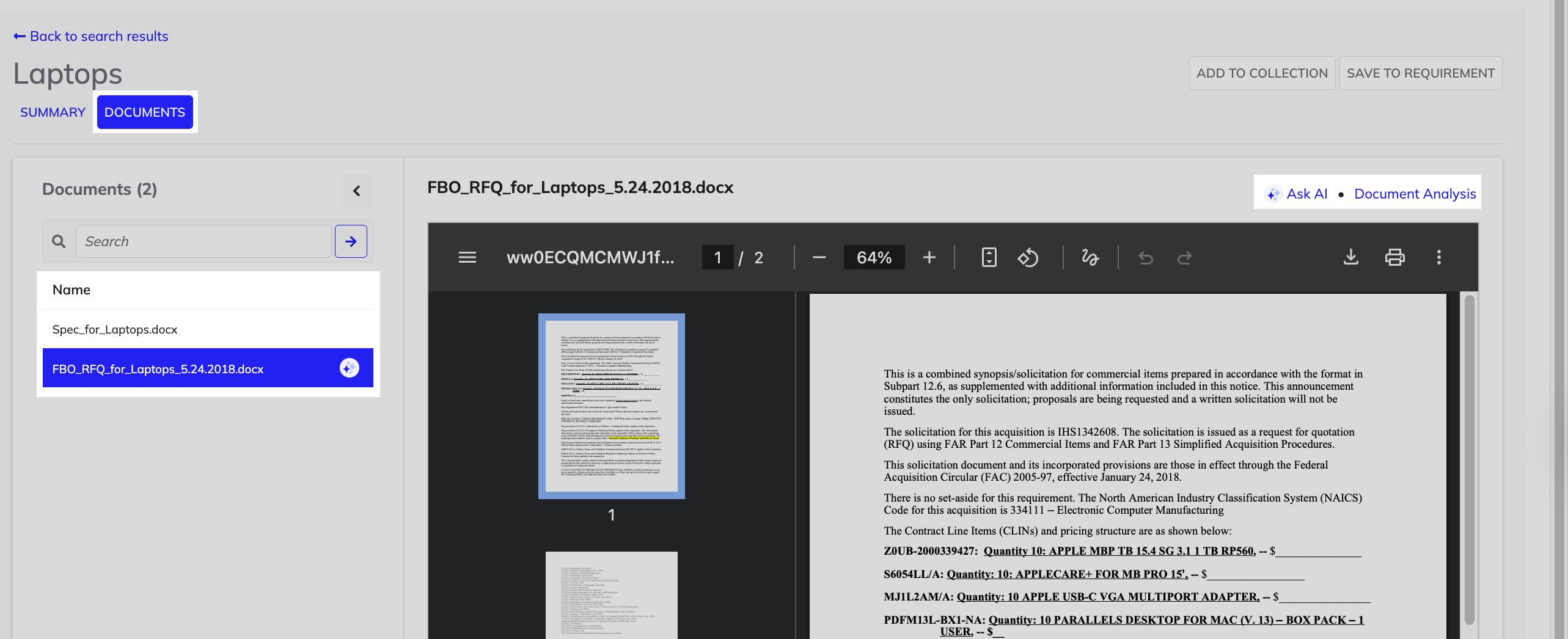Download the PDF document
Screen dimensions: 1568x639
1351,257
